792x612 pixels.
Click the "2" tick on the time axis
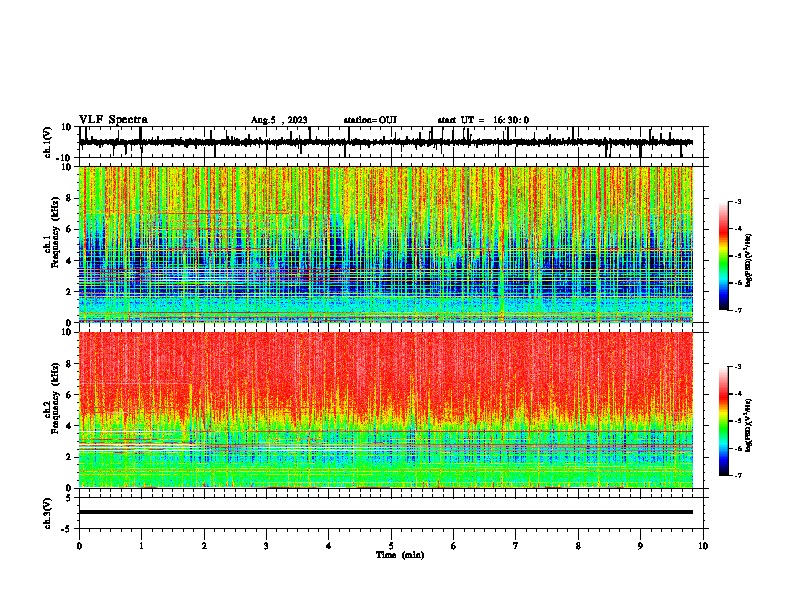click(x=204, y=546)
